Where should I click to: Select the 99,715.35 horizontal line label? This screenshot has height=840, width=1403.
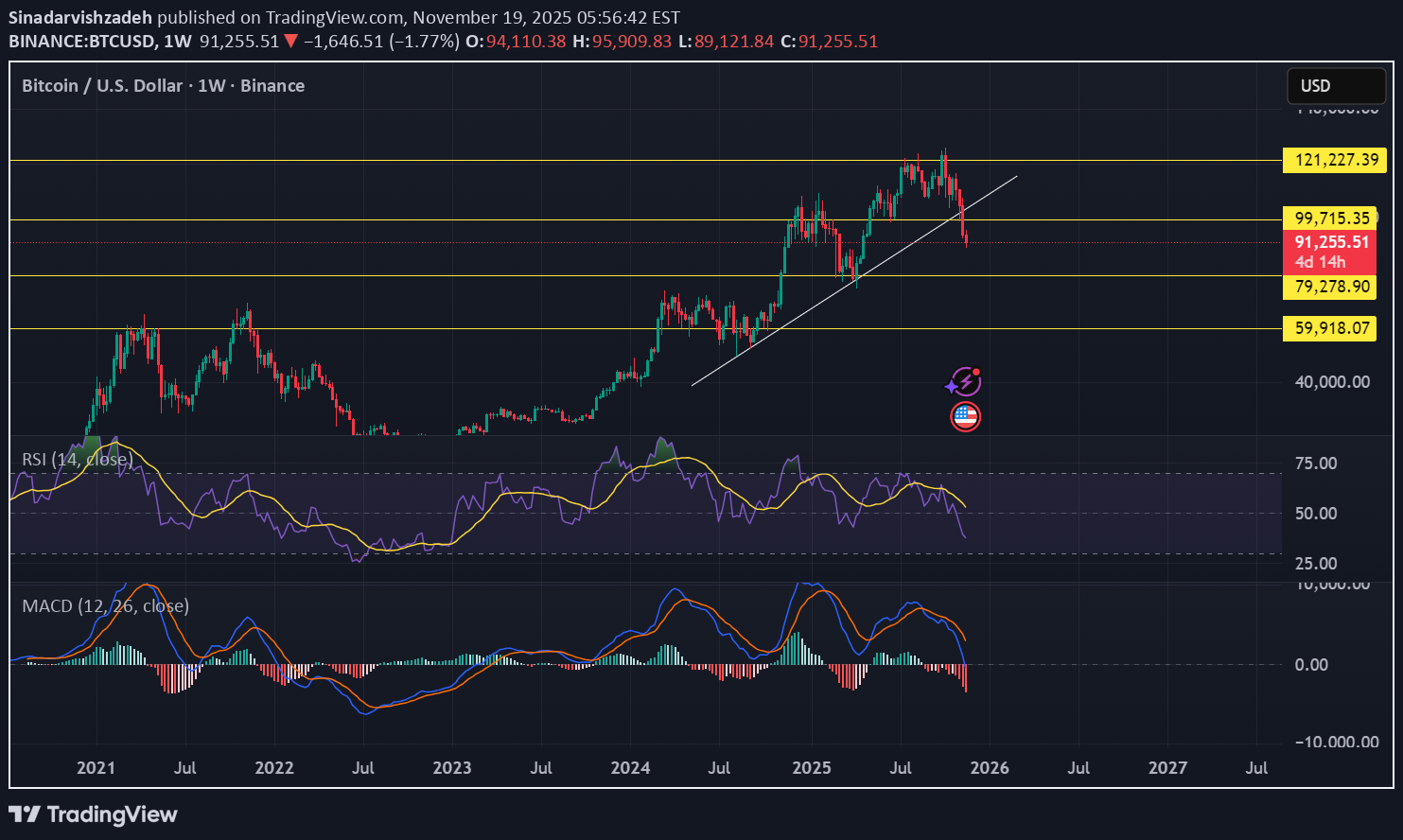[x=1331, y=219]
